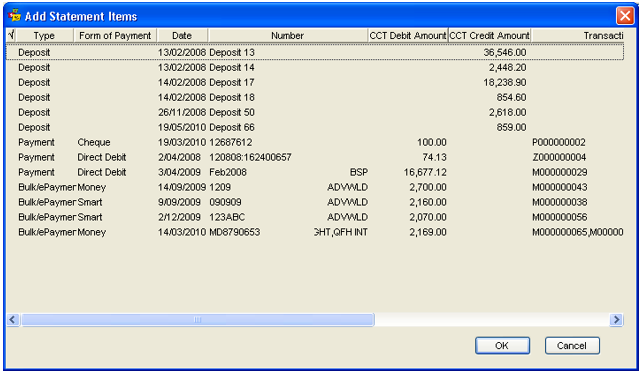
Task: Click the Cancel button
Action: point(572,346)
